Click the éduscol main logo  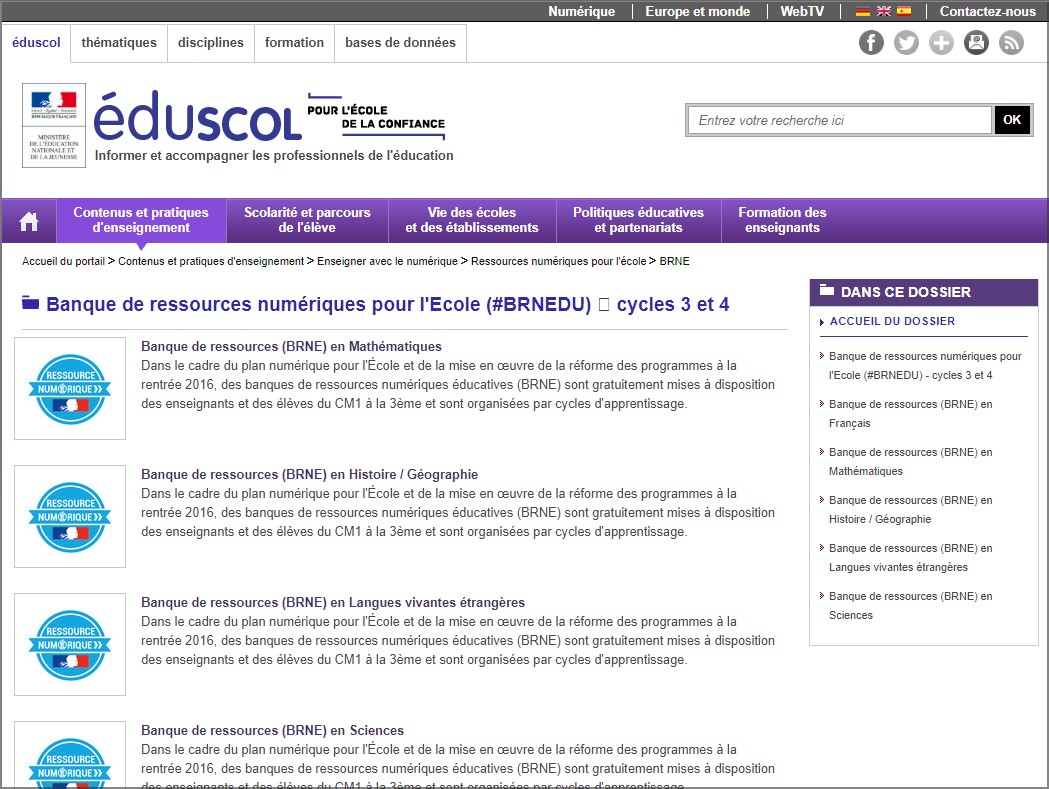tap(197, 116)
